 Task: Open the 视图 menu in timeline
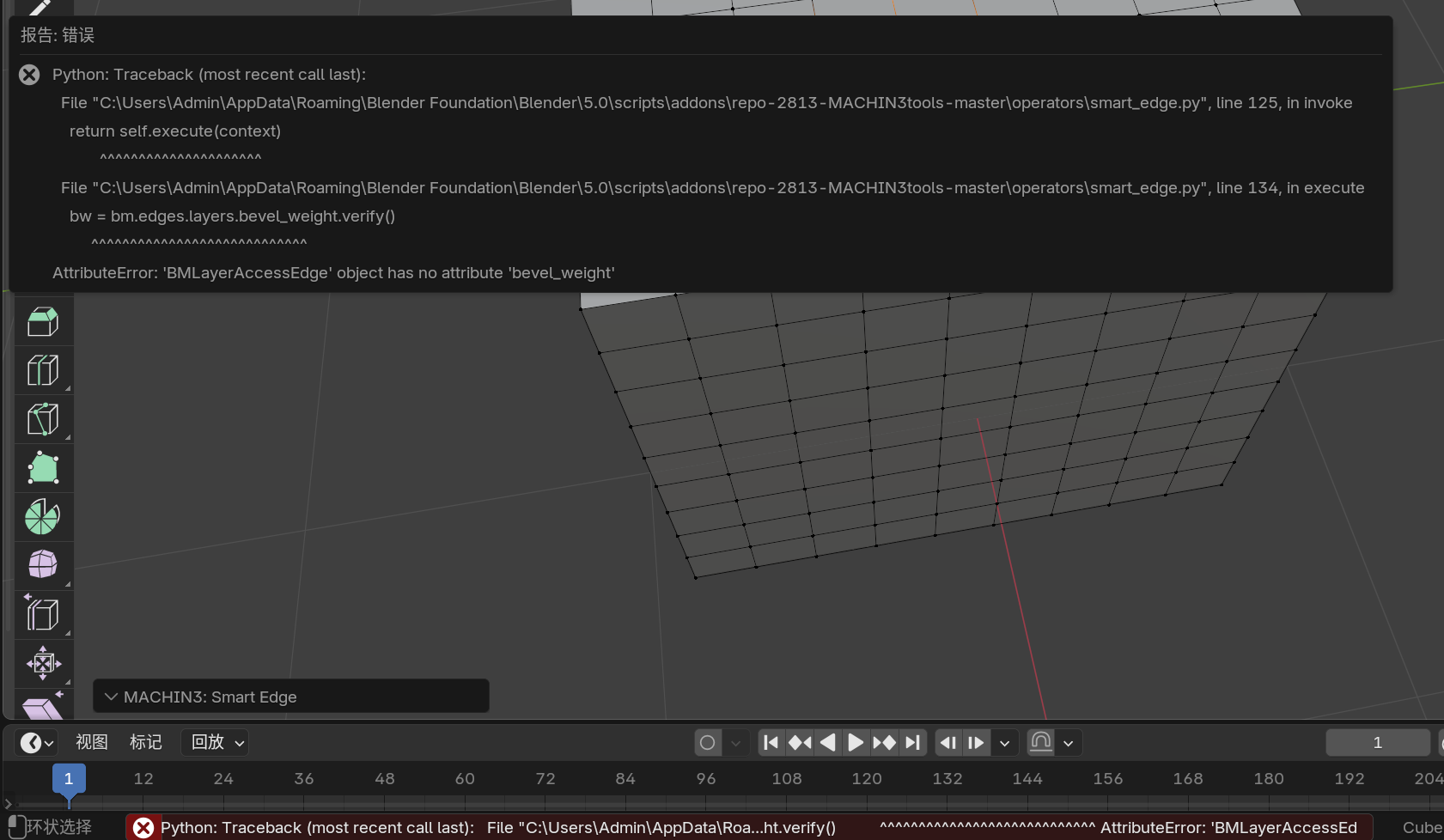click(91, 742)
